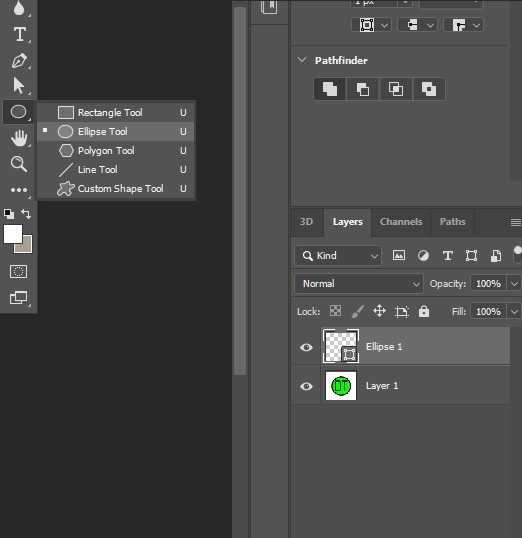522x538 pixels.
Task: Click the Intersect shapes Pathfinder button
Action: click(396, 89)
